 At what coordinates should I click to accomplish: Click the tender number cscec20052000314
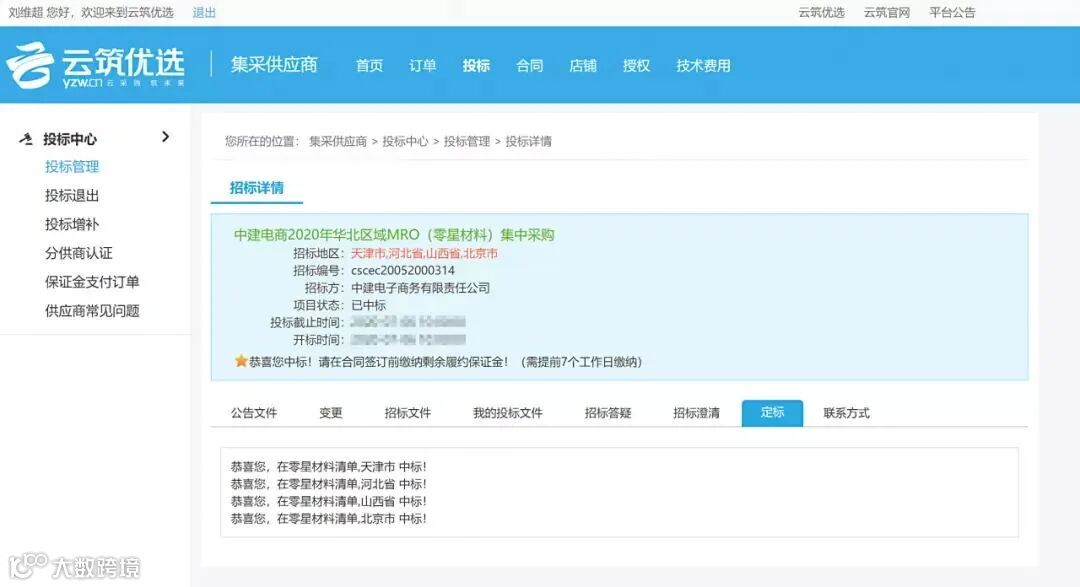point(403,270)
